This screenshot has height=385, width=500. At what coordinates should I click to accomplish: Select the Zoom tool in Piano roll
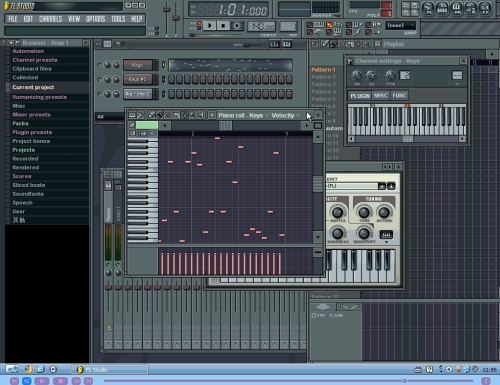[193, 115]
